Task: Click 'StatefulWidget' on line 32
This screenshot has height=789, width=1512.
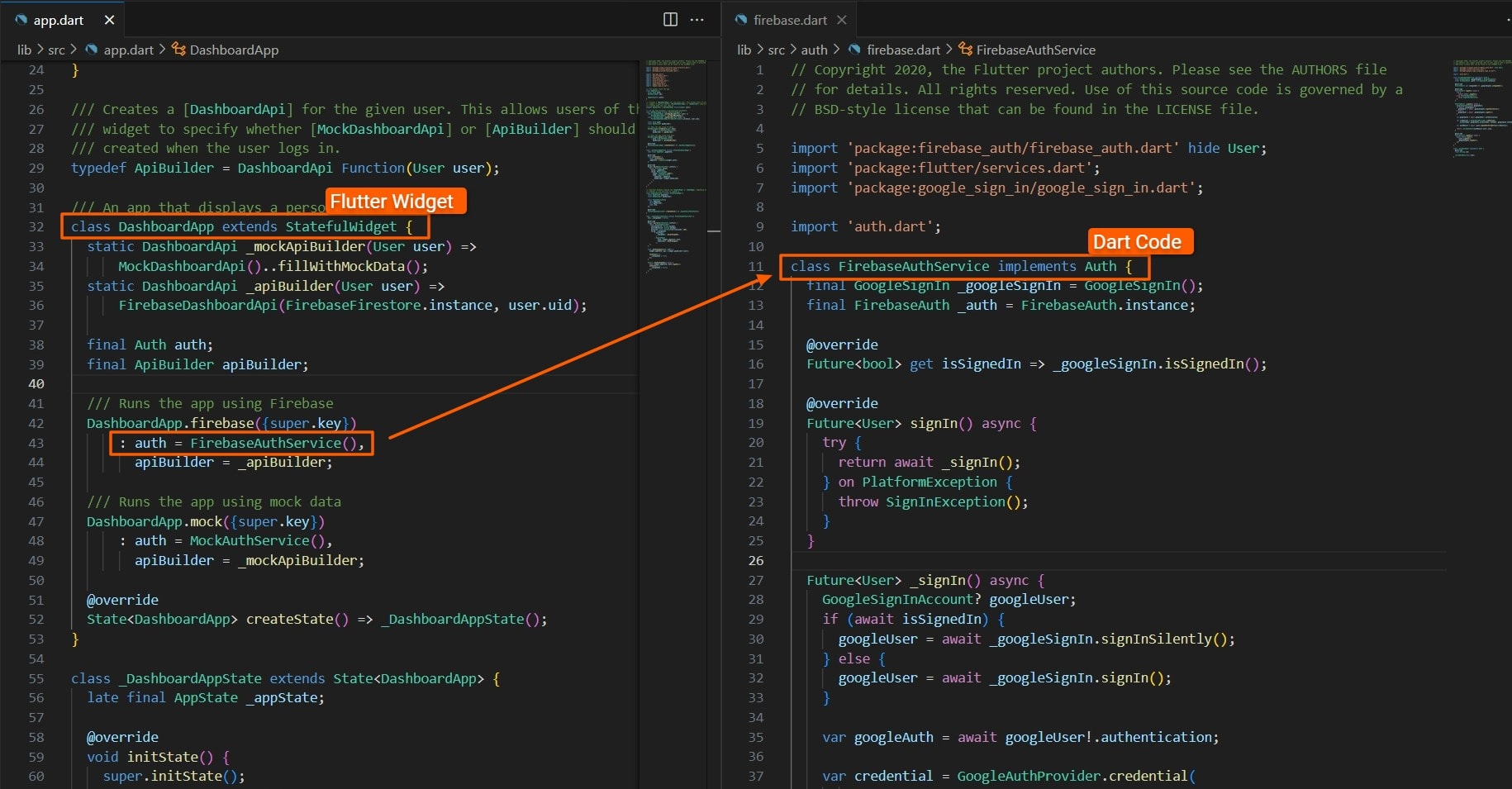Action: click(341, 226)
